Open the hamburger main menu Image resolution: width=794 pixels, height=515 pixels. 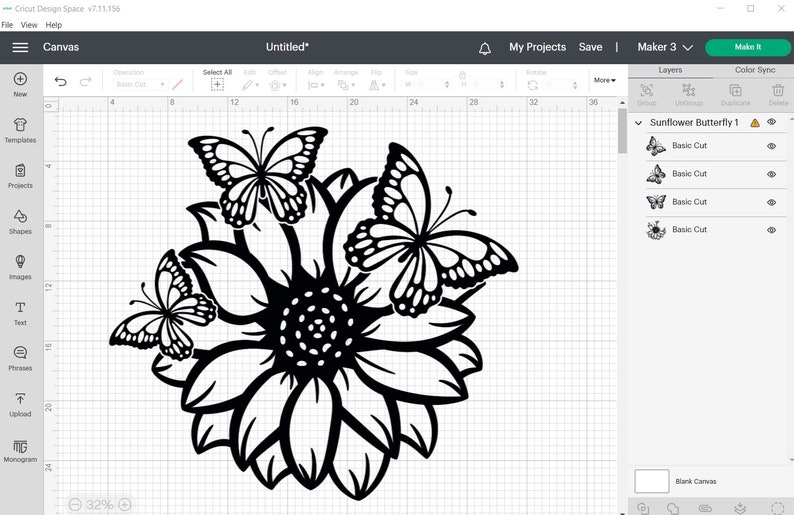pyautogui.click(x=20, y=47)
